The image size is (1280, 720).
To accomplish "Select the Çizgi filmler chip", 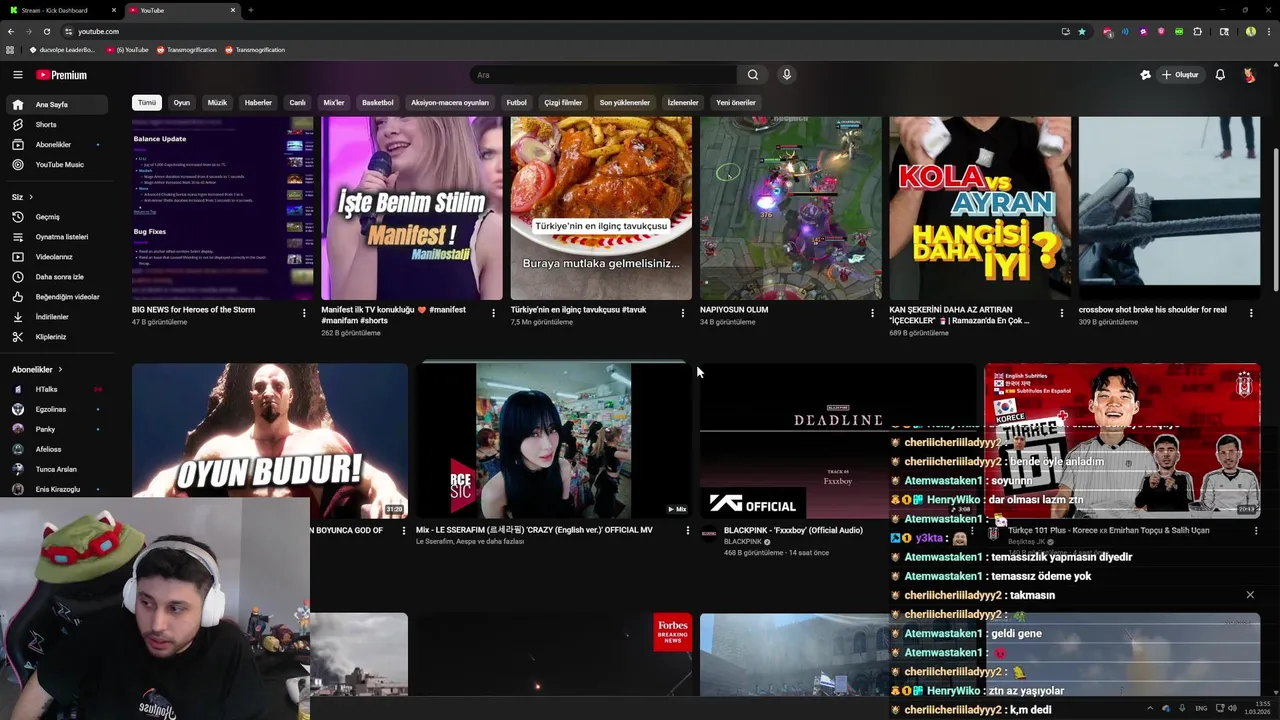I will [x=563, y=103].
